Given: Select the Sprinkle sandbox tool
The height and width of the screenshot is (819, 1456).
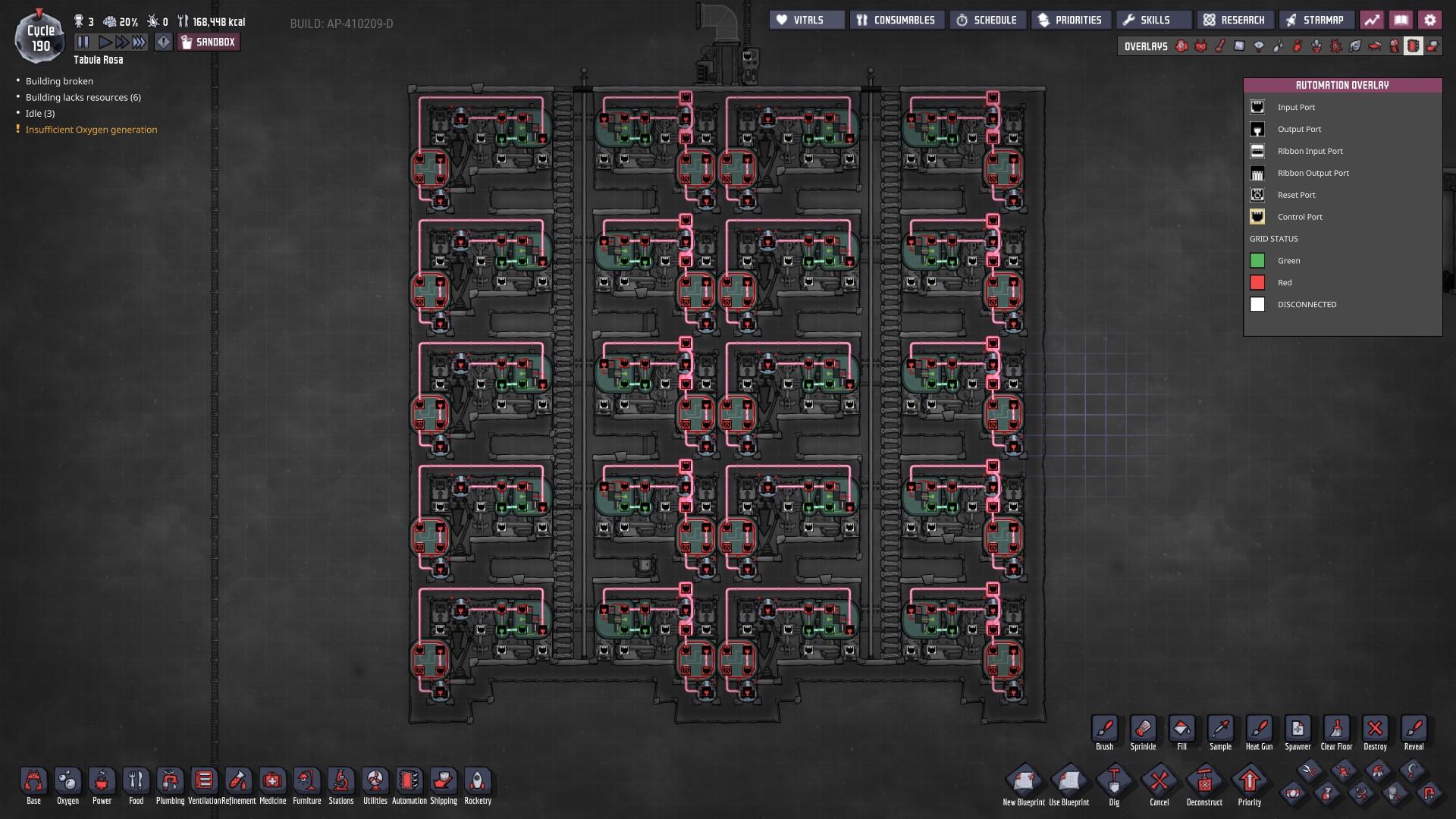Looking at the screenshot, I should (1143, 730).
